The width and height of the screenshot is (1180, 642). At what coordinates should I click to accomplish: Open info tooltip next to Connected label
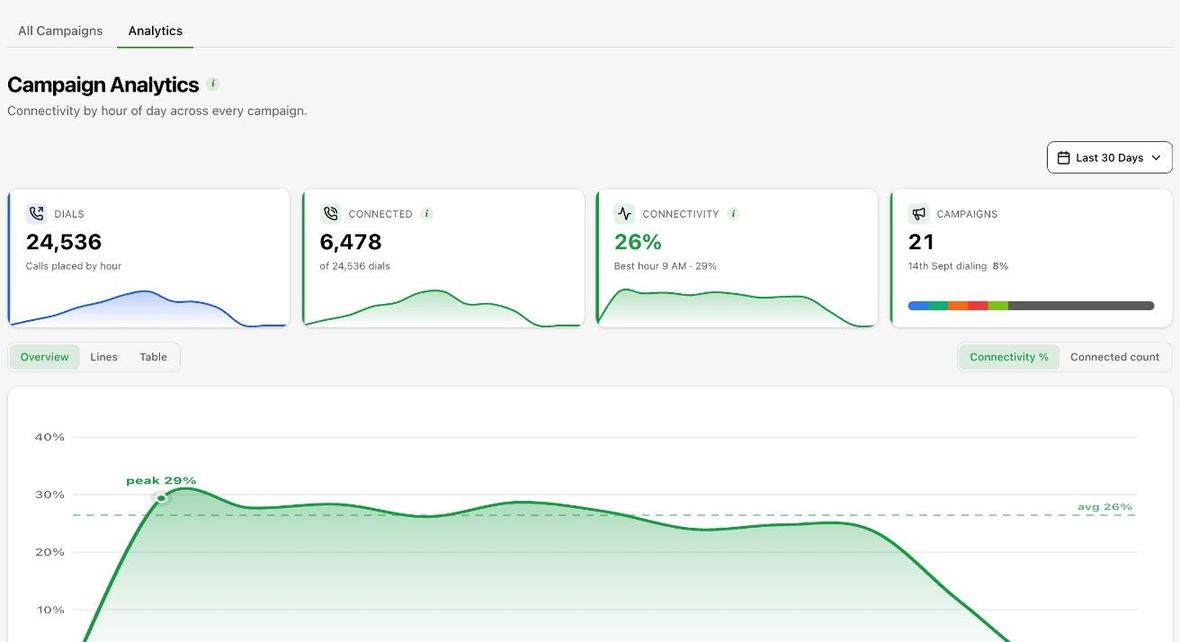427,214
